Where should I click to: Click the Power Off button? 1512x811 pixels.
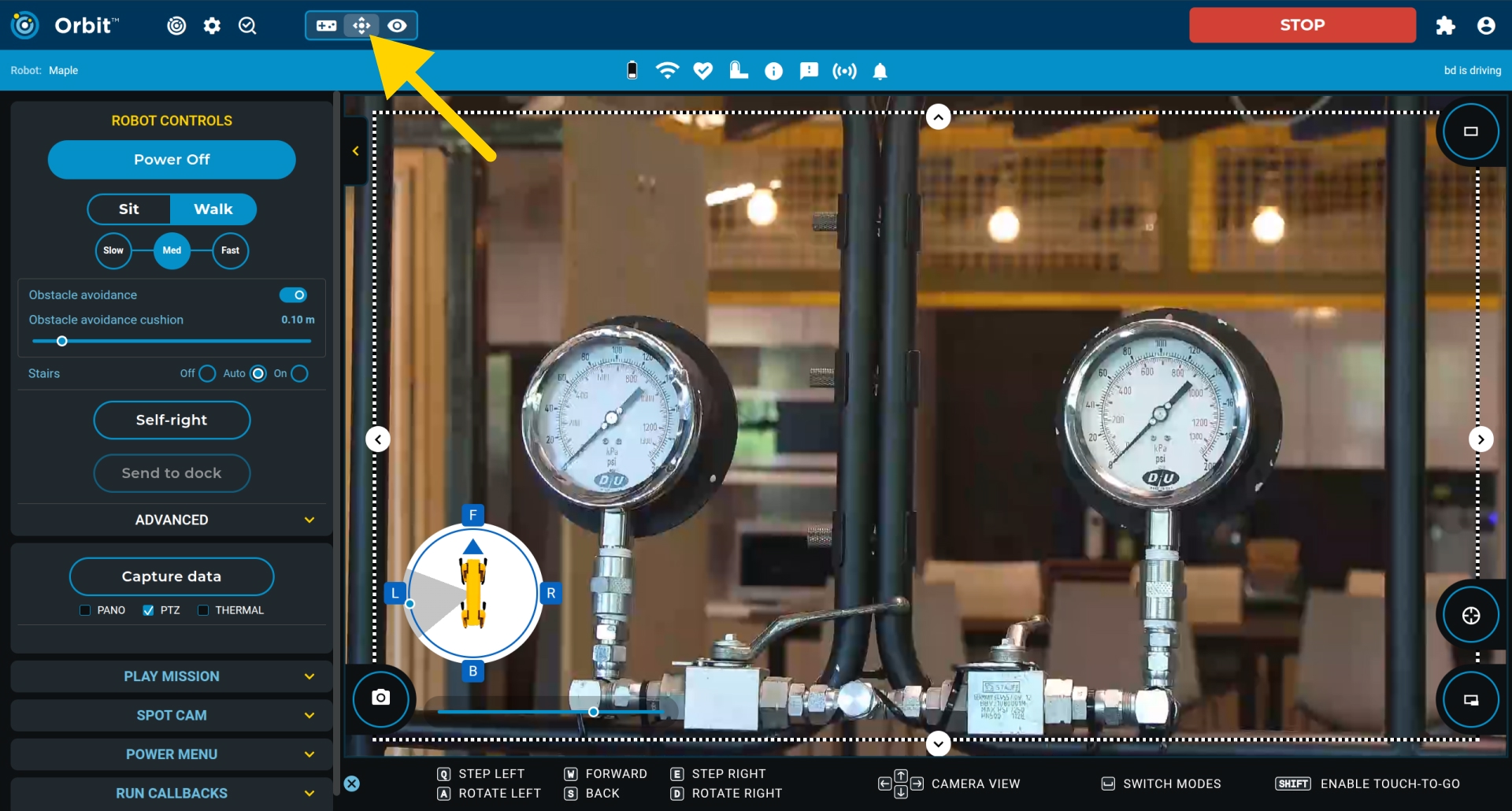(172, 160)
